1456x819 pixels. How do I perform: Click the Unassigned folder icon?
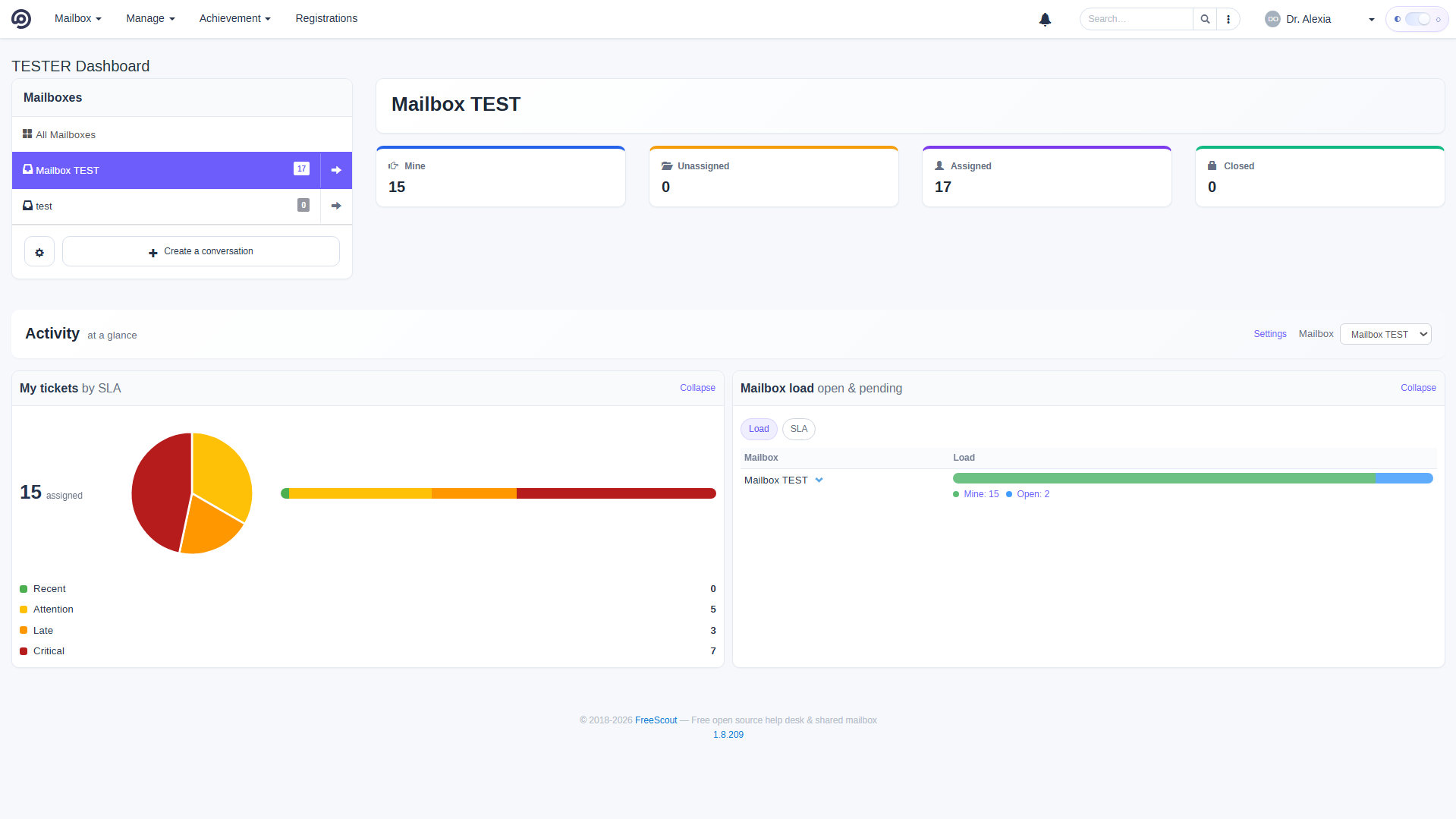coord(667,165)
